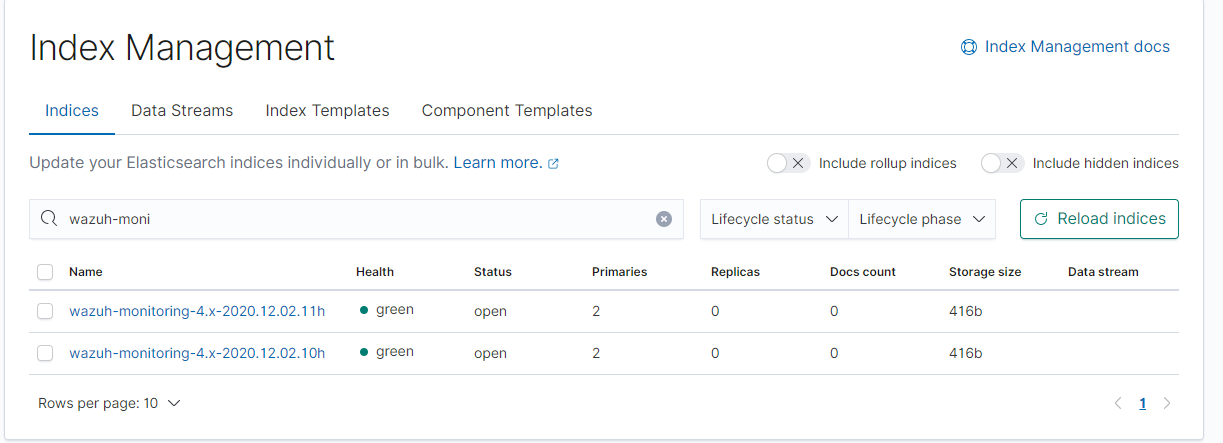
Task: Clear the wazuh-moni search text
Action: [664, 219]
